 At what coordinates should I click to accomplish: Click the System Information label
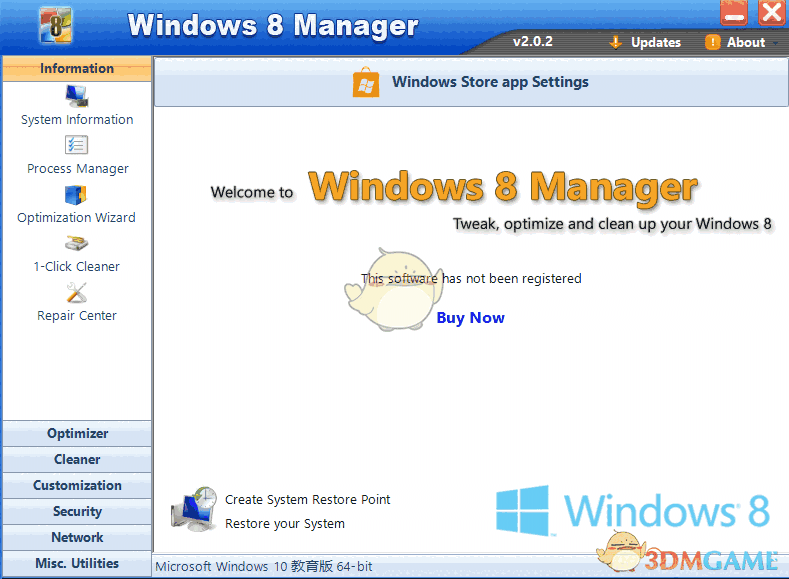click(77, 120)
